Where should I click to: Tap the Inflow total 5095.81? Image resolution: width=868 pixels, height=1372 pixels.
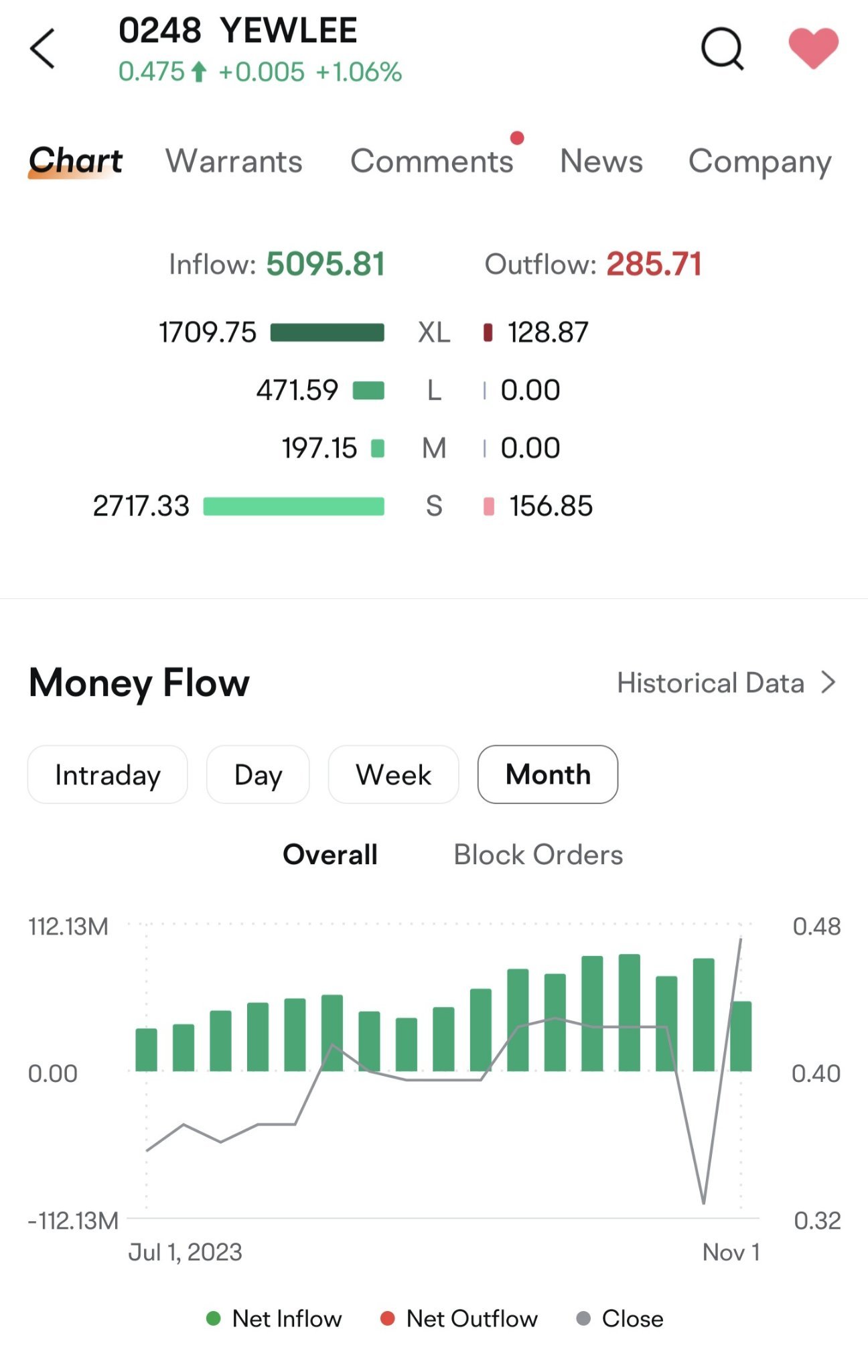pyautogui.click(x=325, y=264)
